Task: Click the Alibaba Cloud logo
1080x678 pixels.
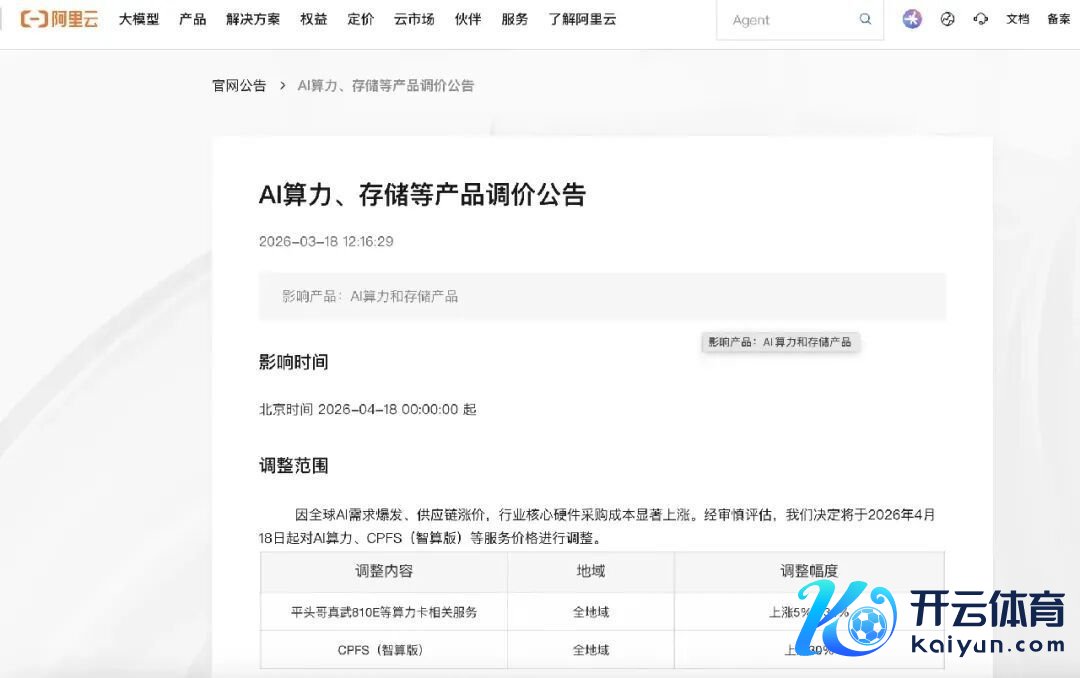Action: [x=60, y=19]
